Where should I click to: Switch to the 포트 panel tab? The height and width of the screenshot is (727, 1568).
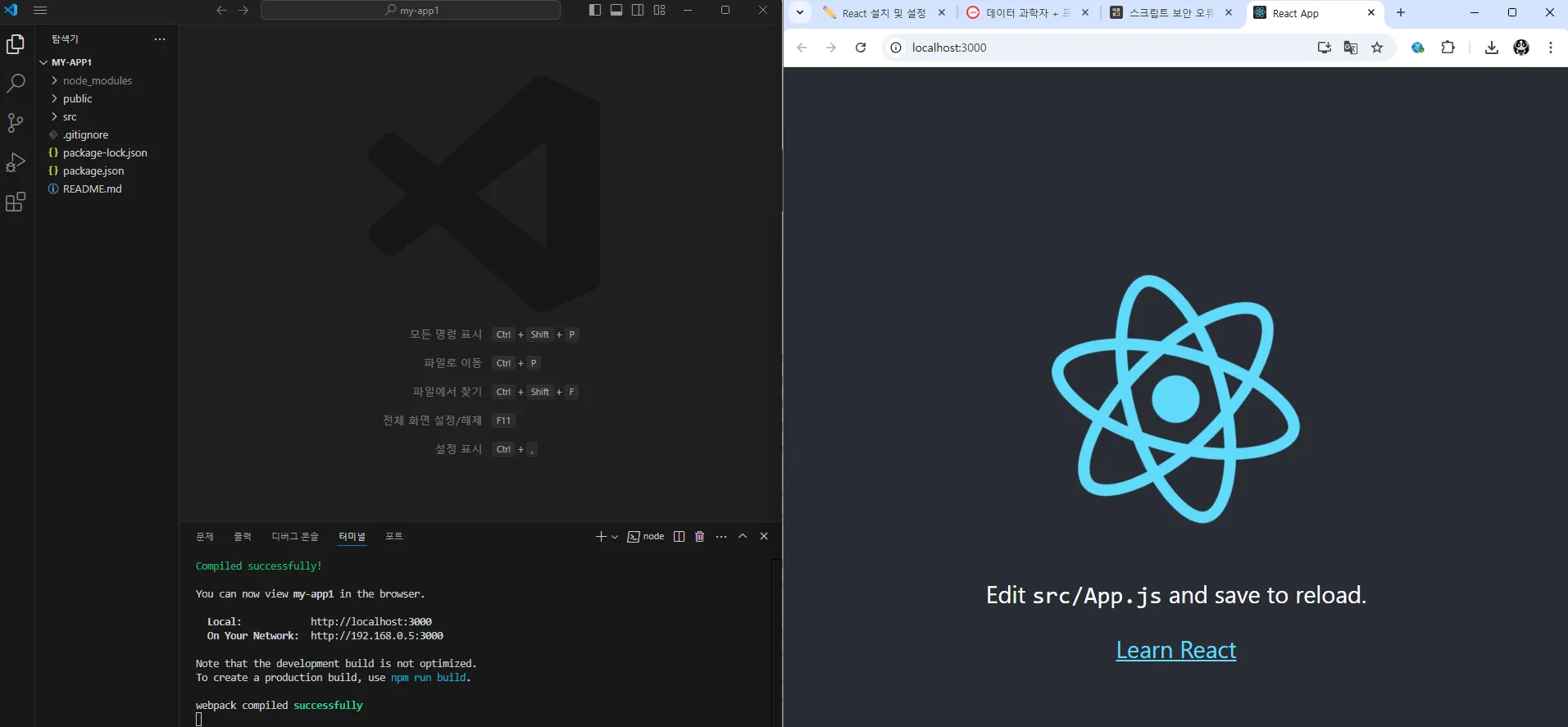coord(394,536)
